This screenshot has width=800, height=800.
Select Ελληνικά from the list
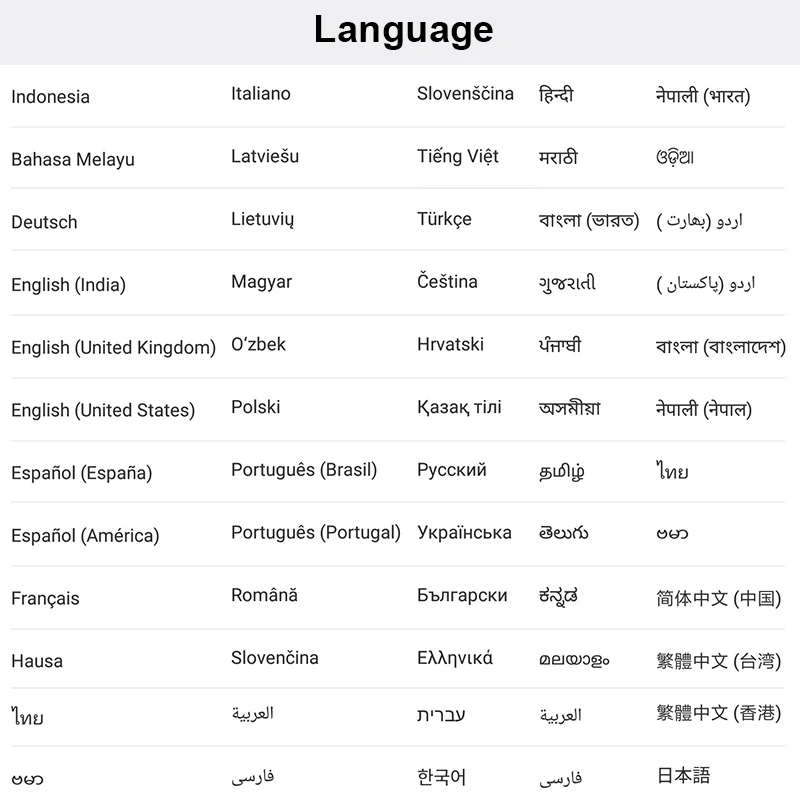point(454,658)
